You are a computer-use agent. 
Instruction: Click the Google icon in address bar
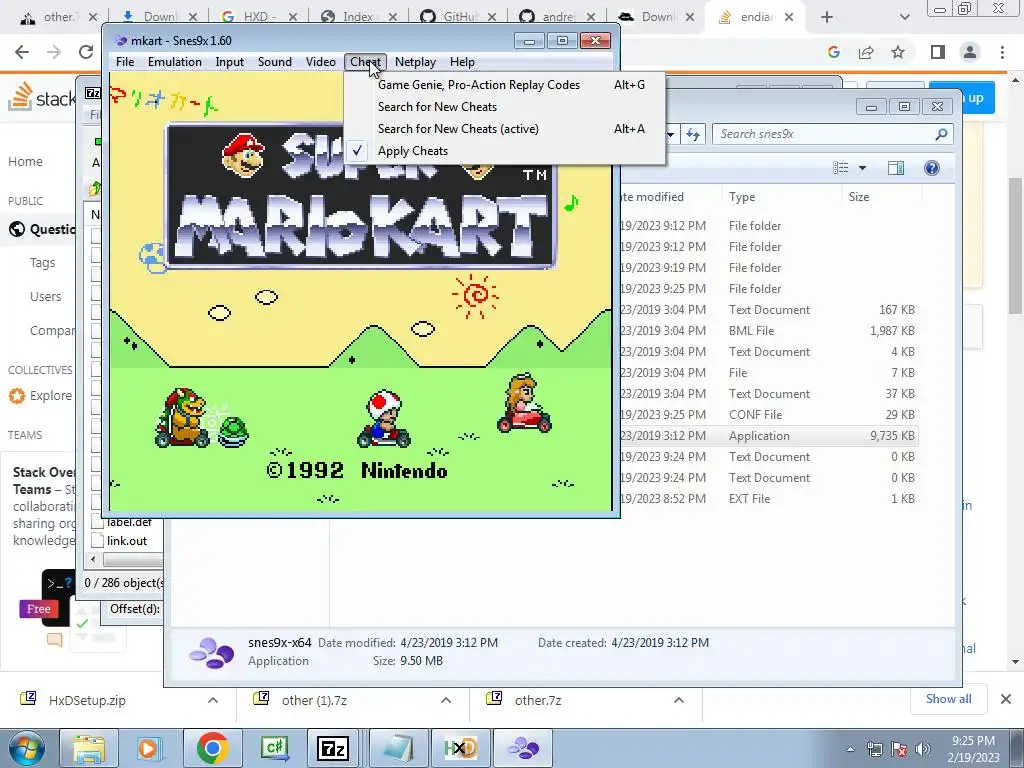coord(833,52)
